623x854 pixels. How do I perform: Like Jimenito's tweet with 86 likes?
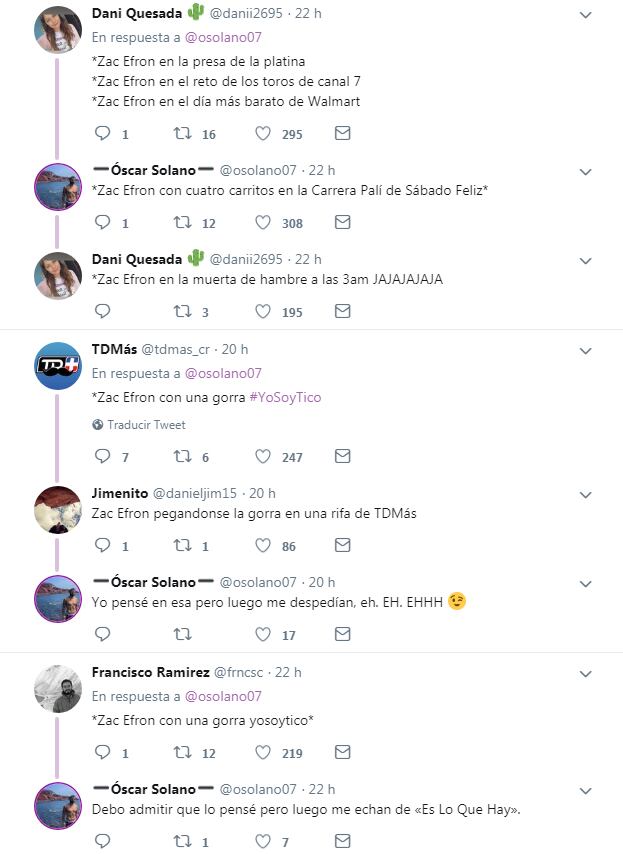point(263,546)
